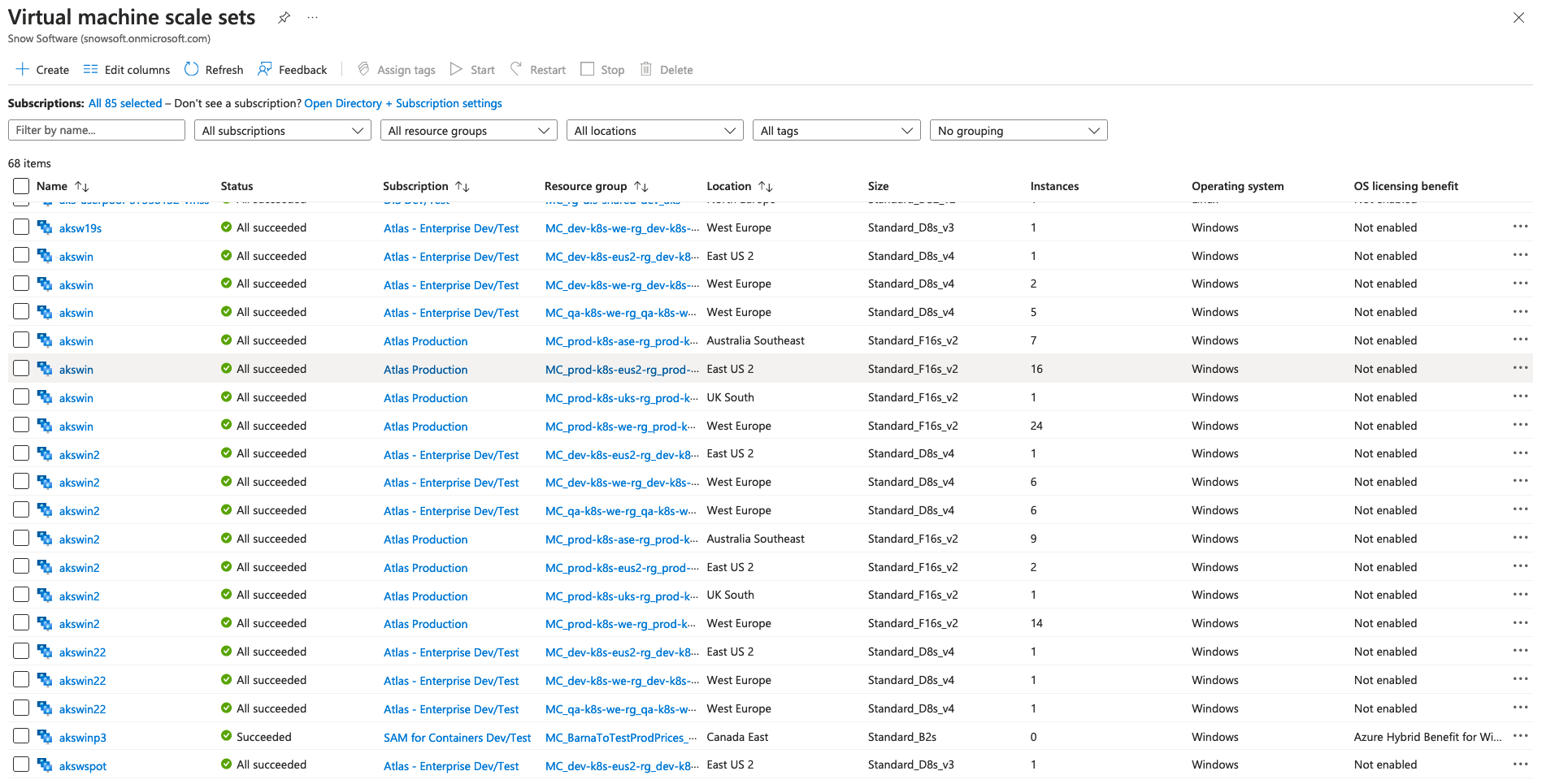Click the Resource group column header

585,187
